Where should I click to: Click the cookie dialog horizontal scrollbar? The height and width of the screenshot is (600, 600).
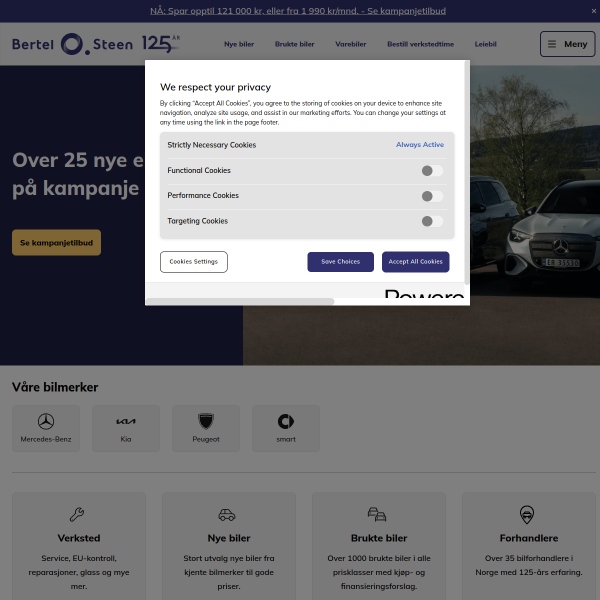tap(240, 302)
